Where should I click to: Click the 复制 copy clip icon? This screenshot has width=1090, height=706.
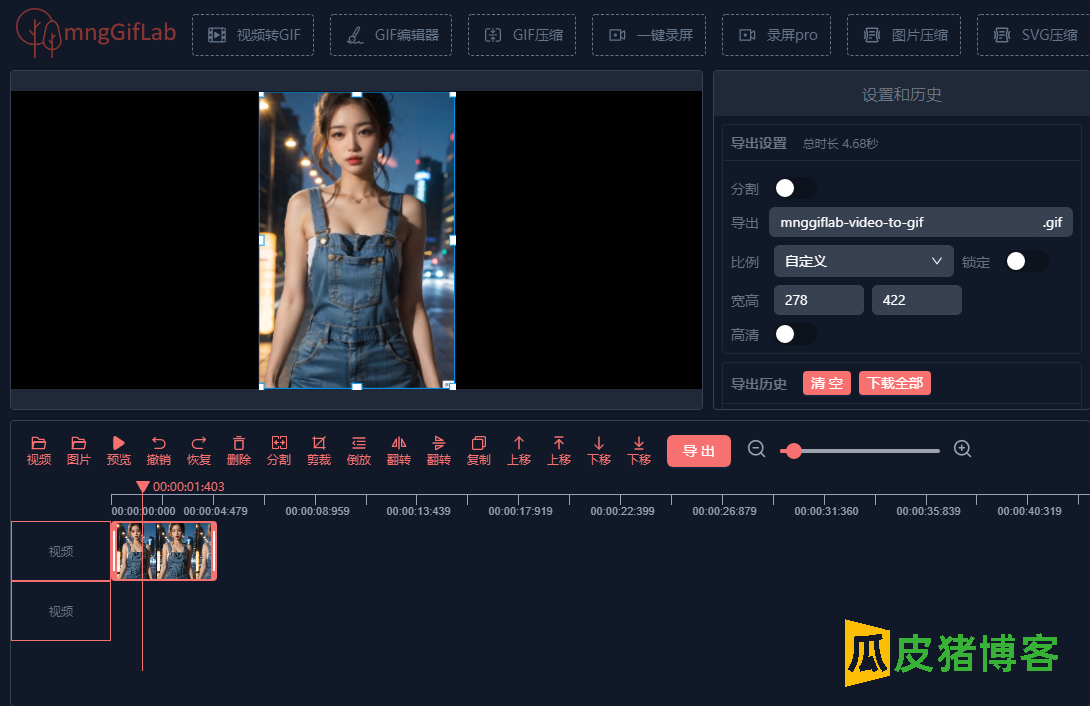coord(479,443)
